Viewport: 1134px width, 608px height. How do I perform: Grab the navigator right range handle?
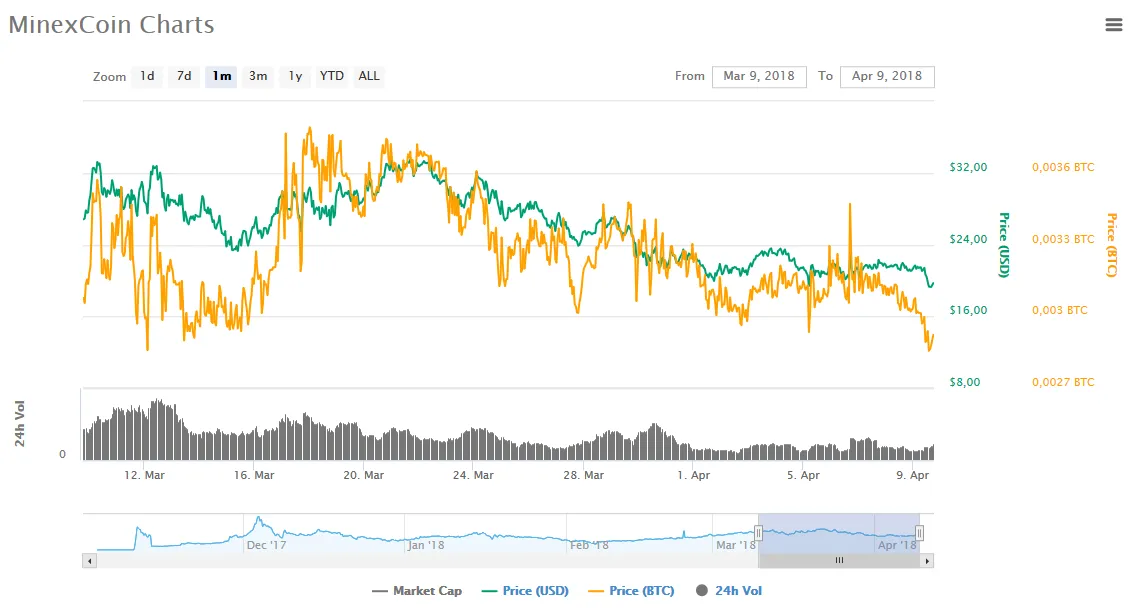point(919,534)
